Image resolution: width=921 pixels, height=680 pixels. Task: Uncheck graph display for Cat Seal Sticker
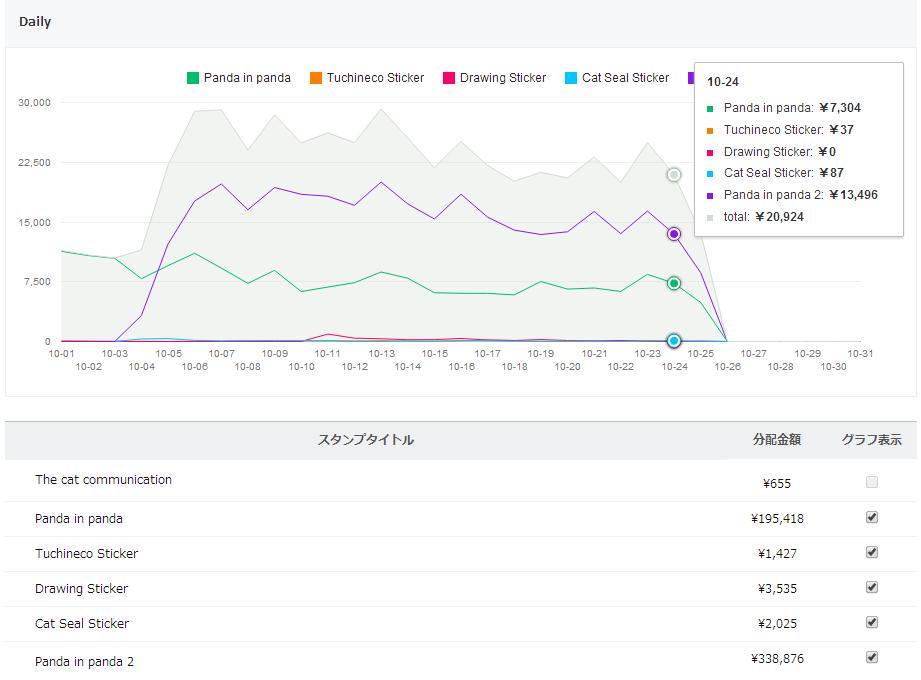tap(872, 622)
